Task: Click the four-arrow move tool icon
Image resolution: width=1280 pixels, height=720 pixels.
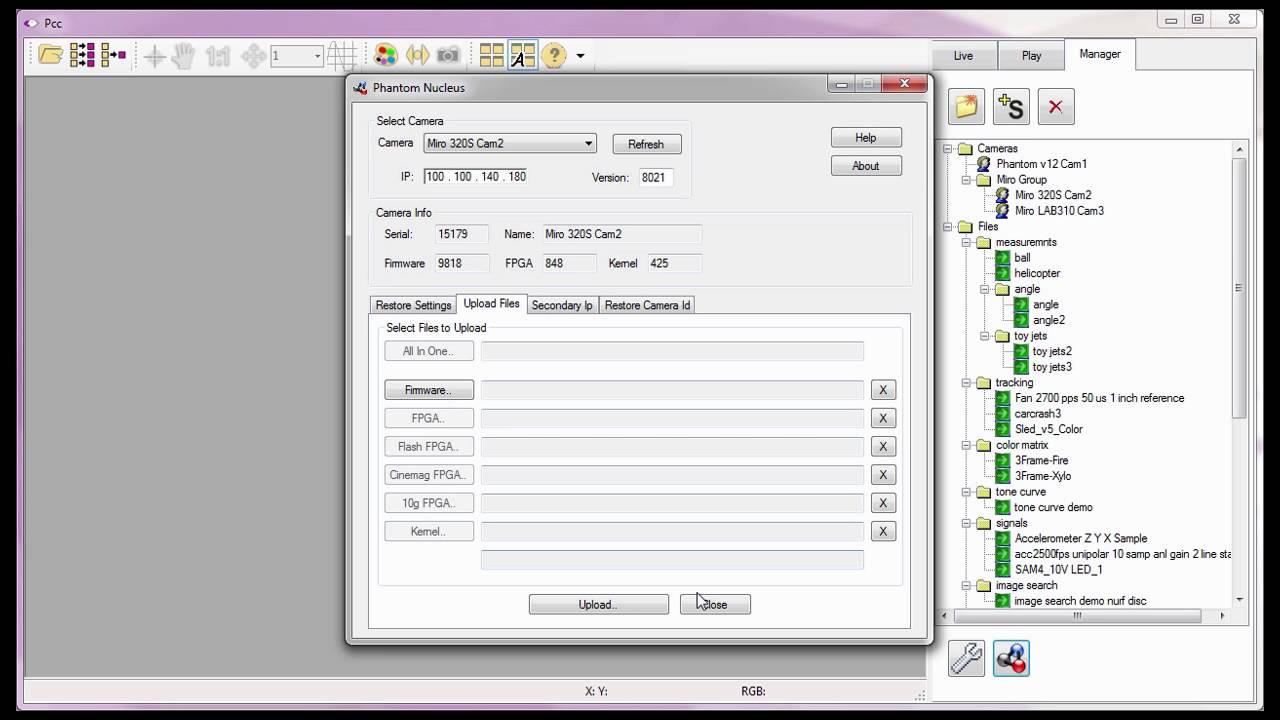Action: click(x=254, y=56)
